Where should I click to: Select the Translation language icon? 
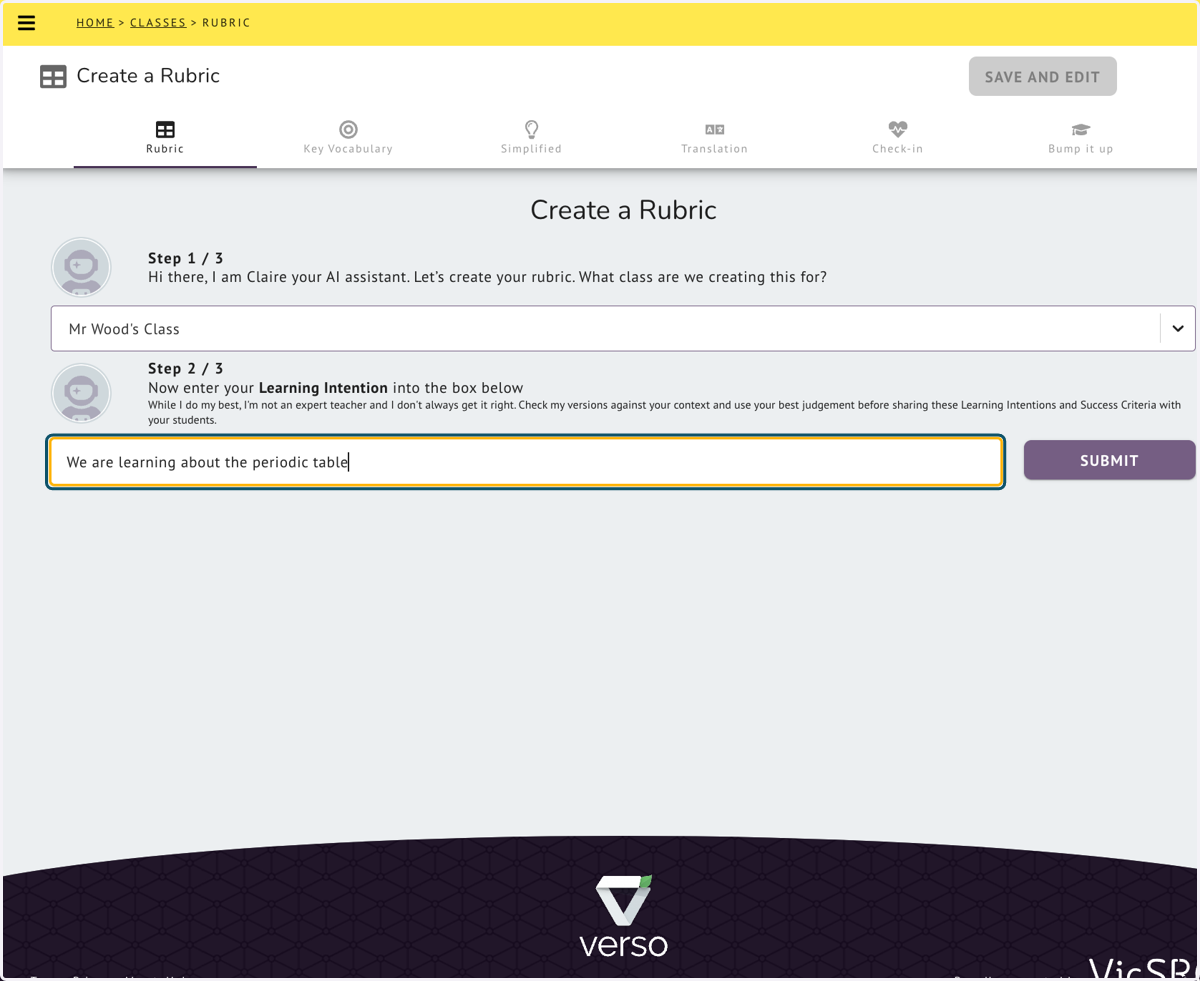pos(714,129)
